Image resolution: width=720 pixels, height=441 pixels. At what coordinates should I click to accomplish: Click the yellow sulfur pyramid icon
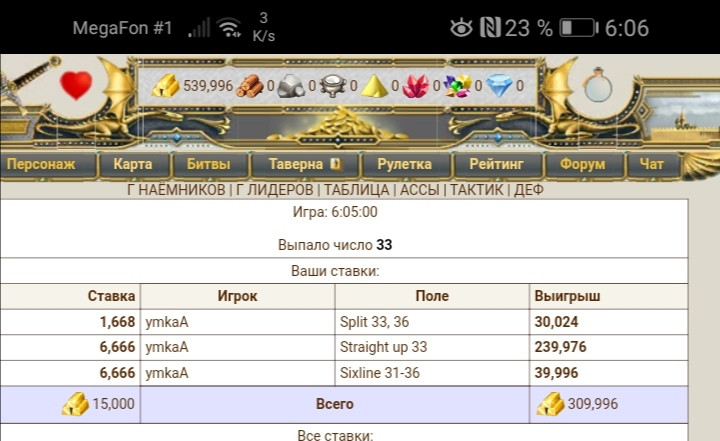[x=374, y=86]
